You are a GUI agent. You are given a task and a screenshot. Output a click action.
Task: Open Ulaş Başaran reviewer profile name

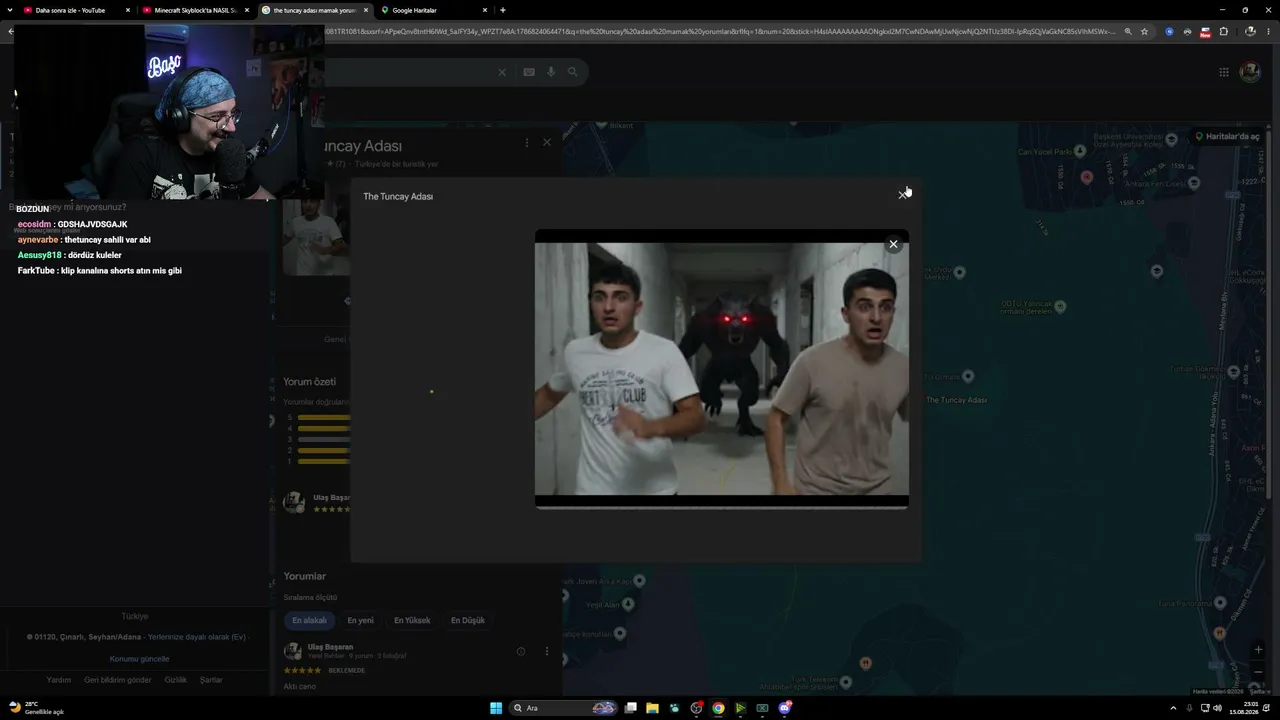tap(330, 647)
